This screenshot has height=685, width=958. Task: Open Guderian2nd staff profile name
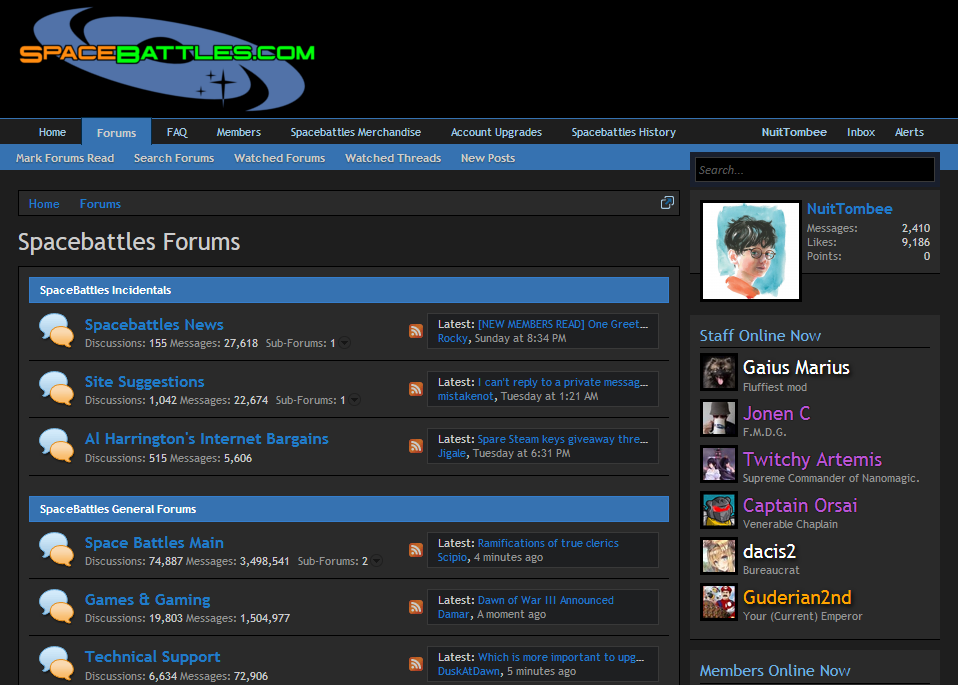[797, 597]
